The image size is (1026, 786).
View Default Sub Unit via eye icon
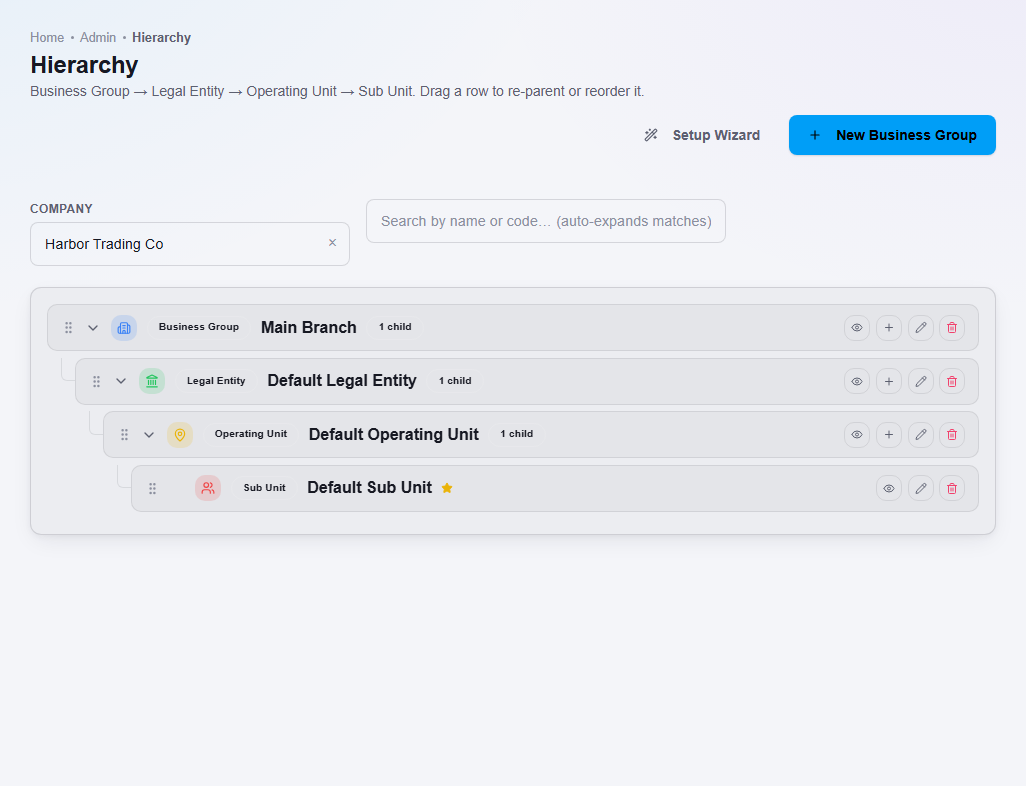click(889, 488)
